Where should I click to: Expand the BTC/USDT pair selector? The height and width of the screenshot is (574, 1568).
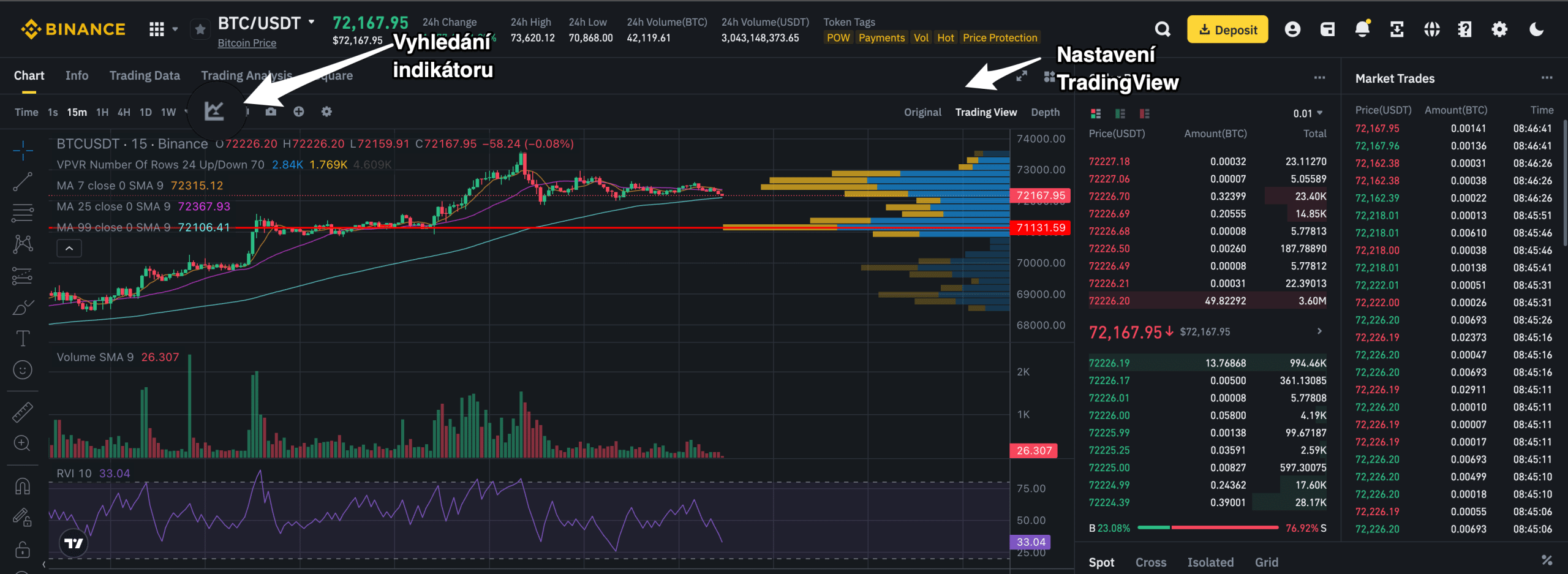[311, 22]
